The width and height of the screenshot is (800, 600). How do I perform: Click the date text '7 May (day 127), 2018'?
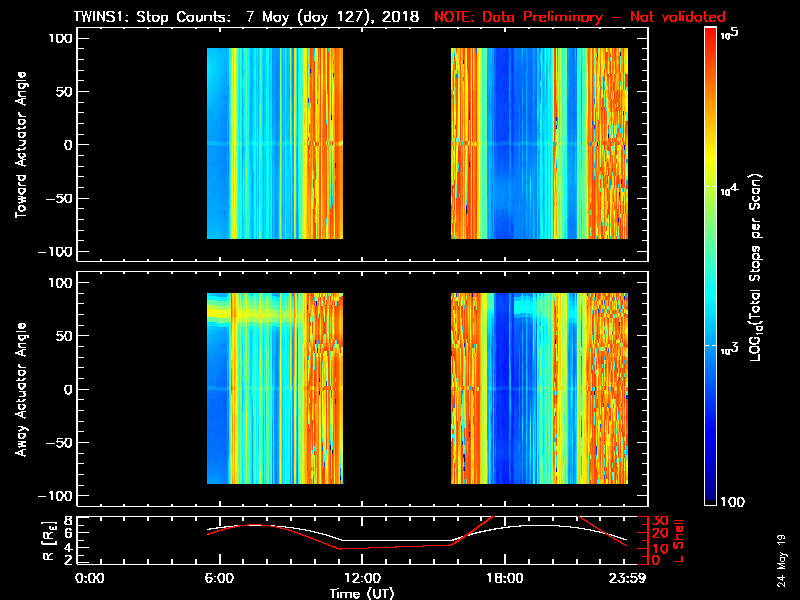coord(332,17)
